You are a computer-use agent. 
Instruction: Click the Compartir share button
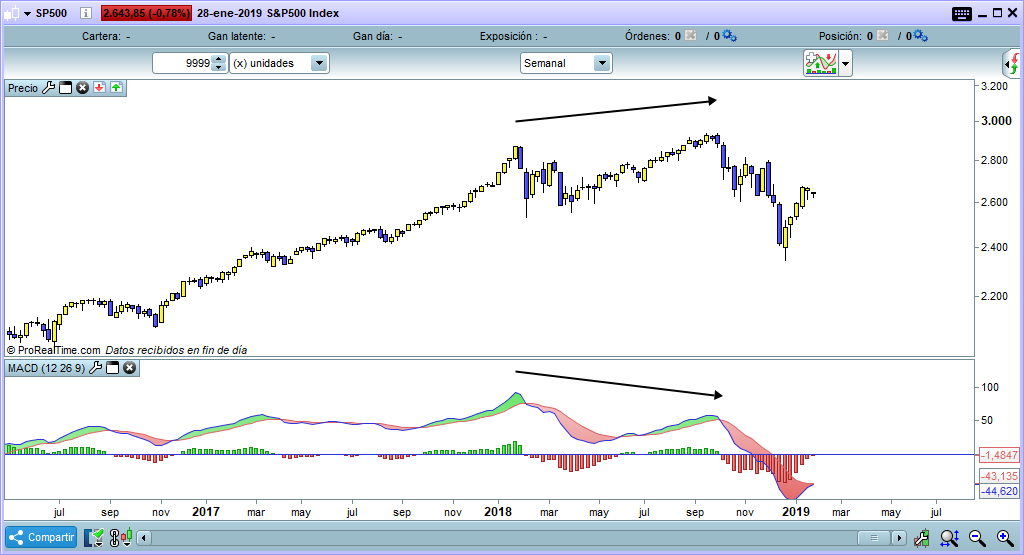[41, 537]
